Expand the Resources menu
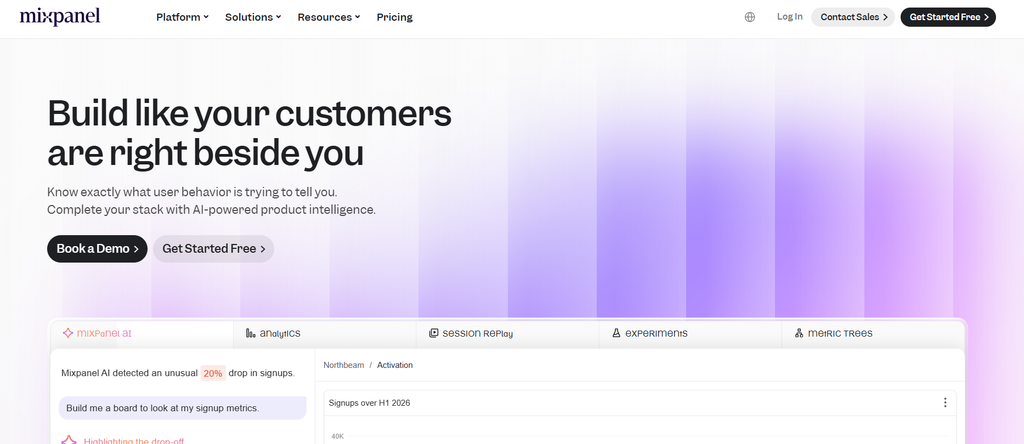1024x444 pixels. [x=328, y=17]
